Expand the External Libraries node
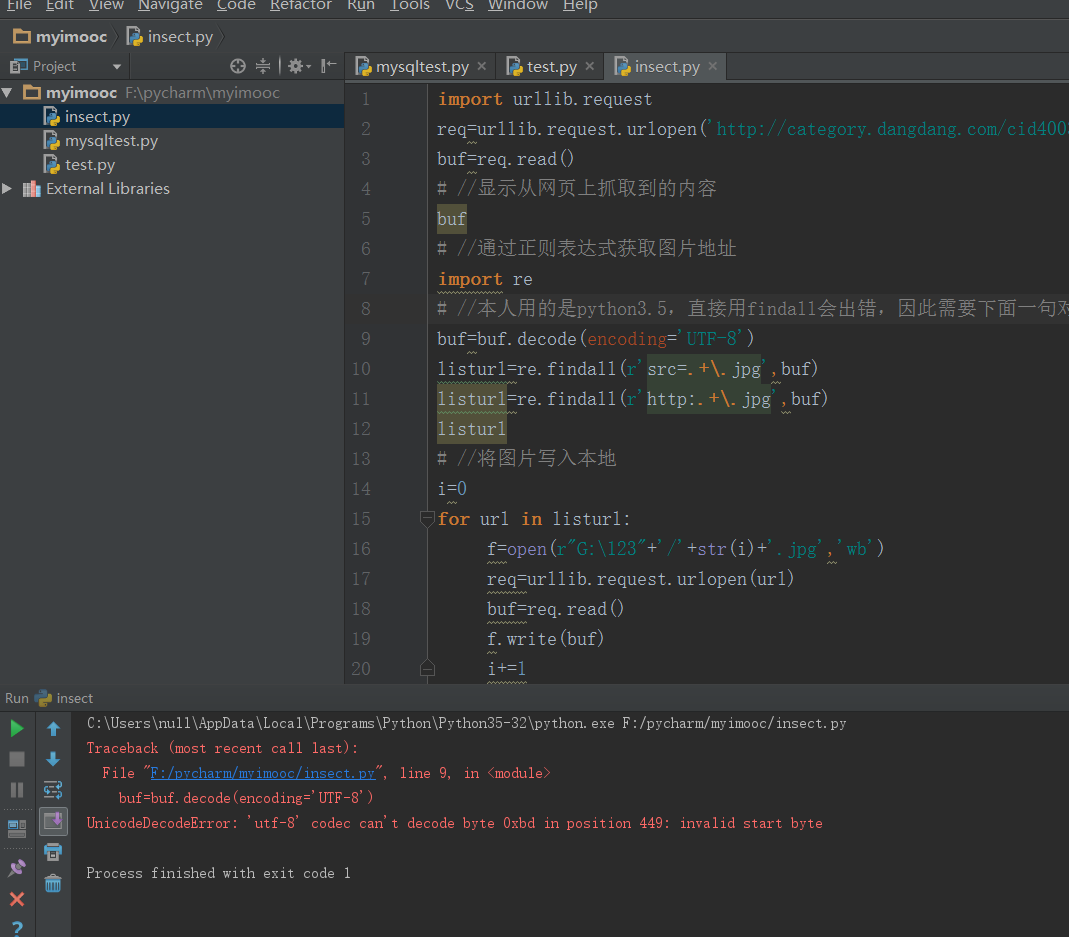 pos(8,188)
